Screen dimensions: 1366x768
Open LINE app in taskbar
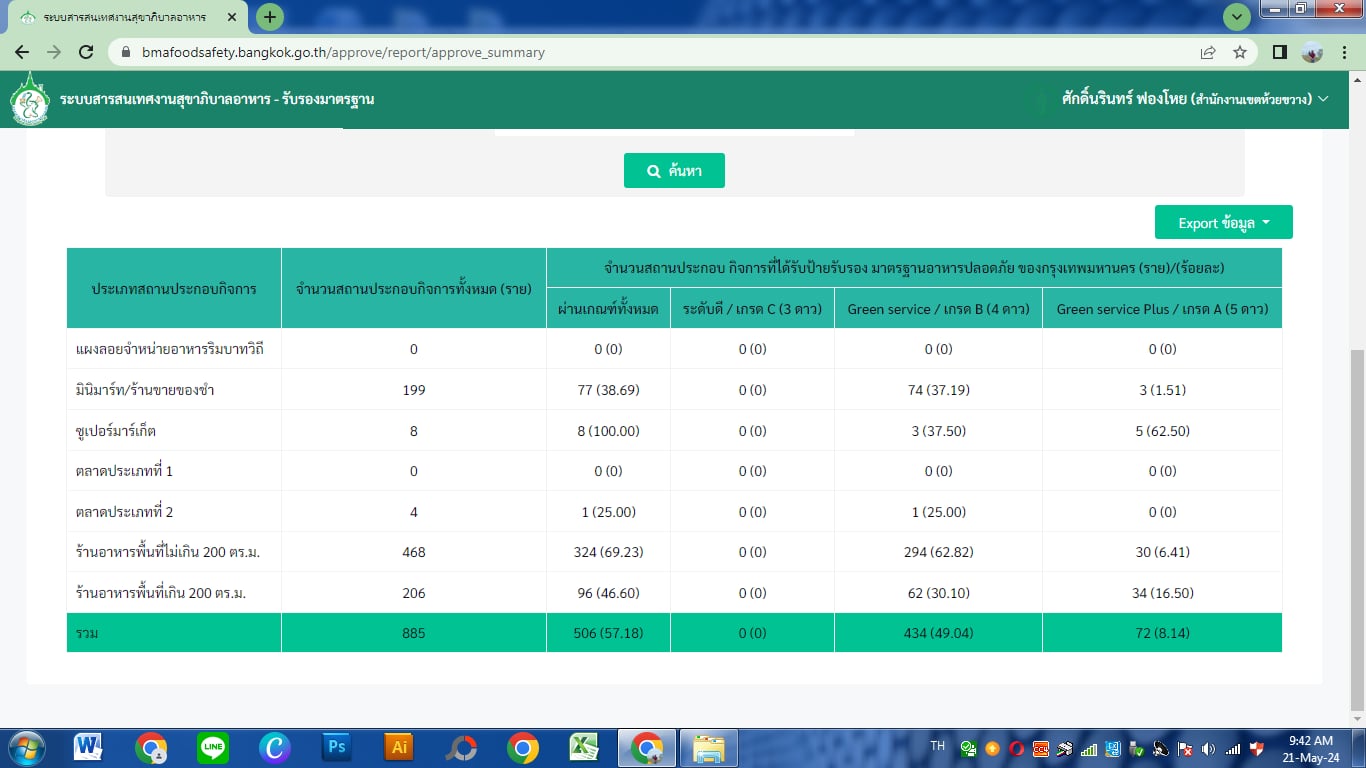[x=212, y=747]
